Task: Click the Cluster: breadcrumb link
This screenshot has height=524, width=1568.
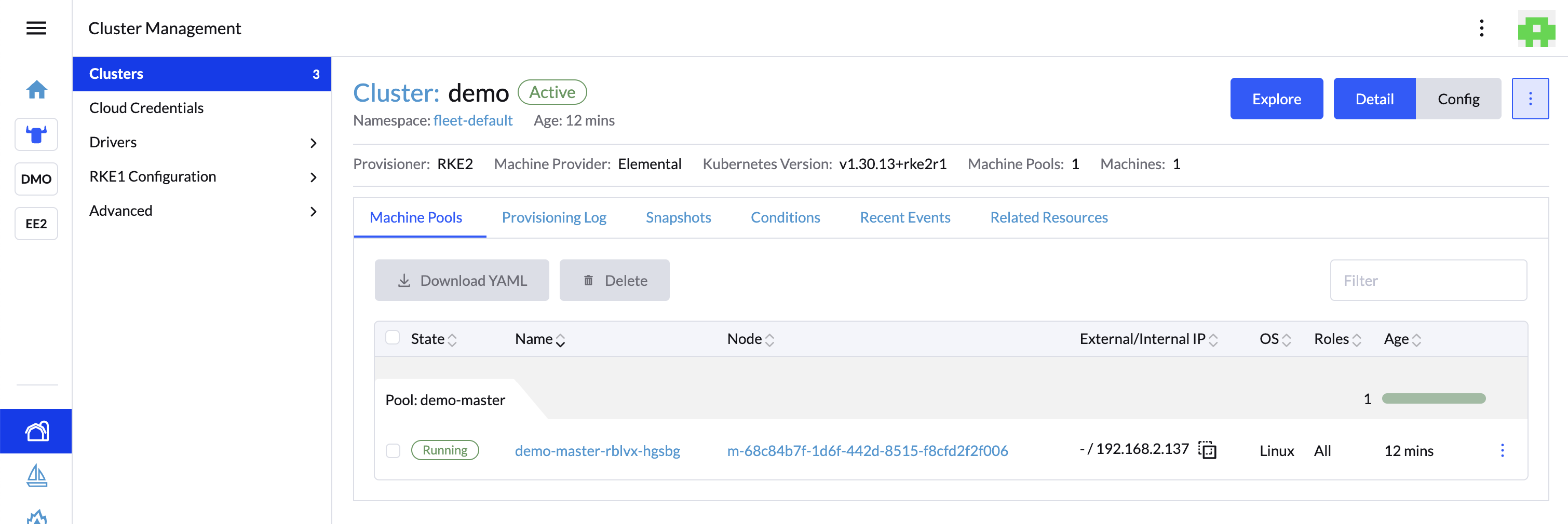Action: click(x=396, y=93)
